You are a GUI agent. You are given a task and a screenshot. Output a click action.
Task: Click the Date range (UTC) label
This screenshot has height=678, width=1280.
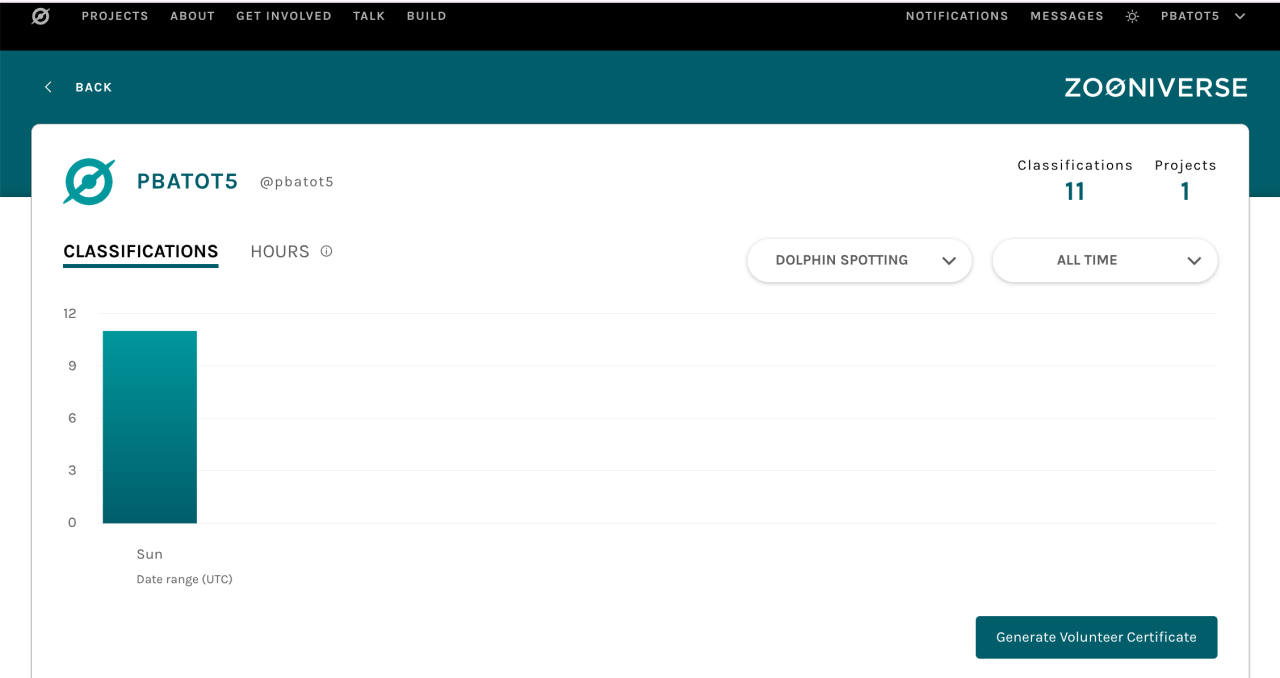[x=184, y=579]
